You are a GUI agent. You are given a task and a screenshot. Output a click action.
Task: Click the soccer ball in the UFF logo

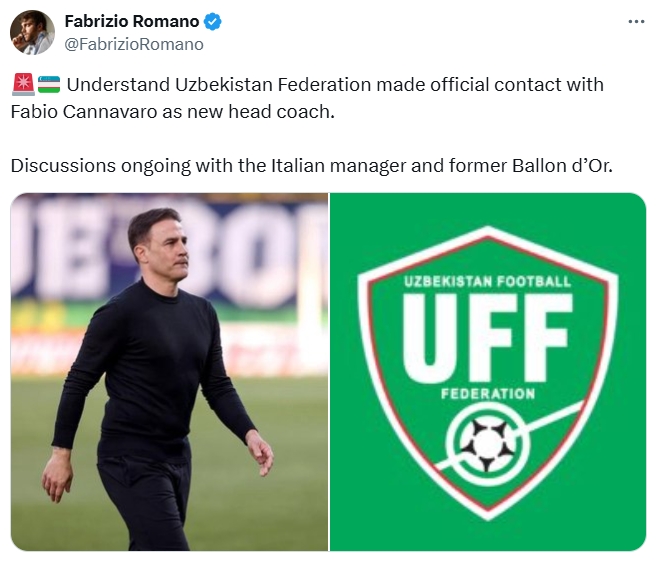point(487,439)
